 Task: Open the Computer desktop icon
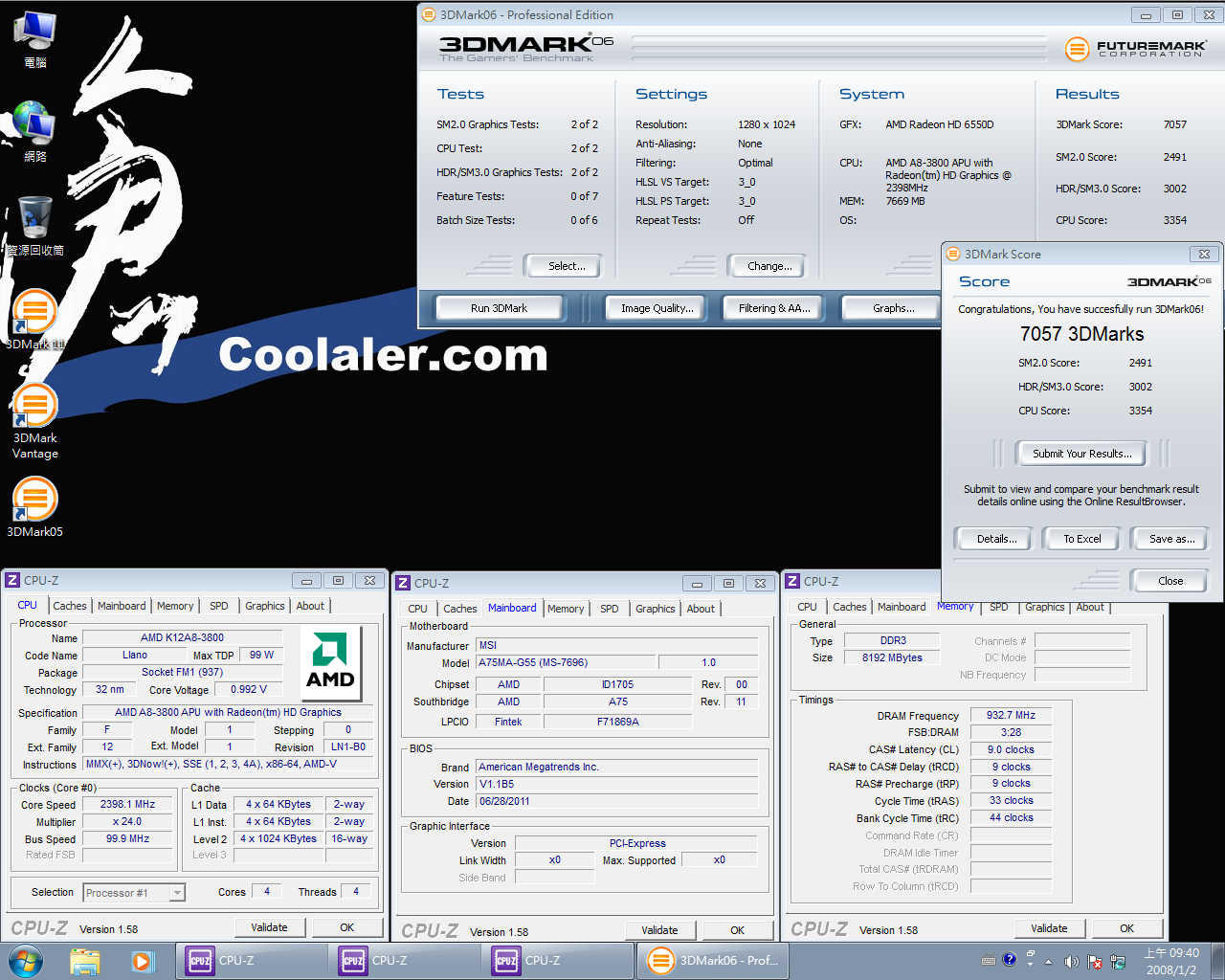tap(35, 39)
